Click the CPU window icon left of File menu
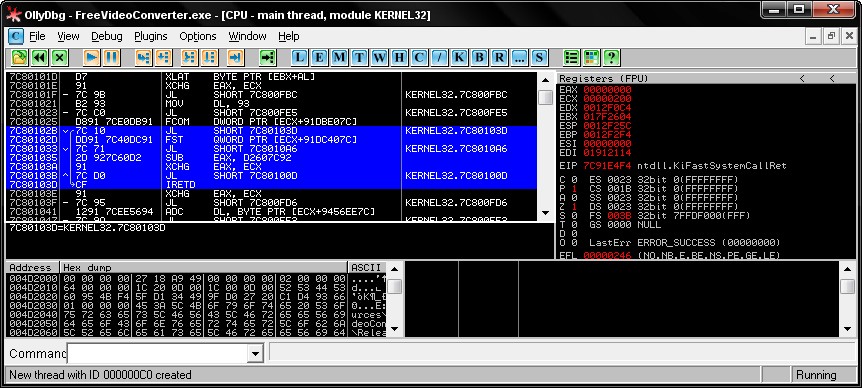862x388 pixels. 16,36
